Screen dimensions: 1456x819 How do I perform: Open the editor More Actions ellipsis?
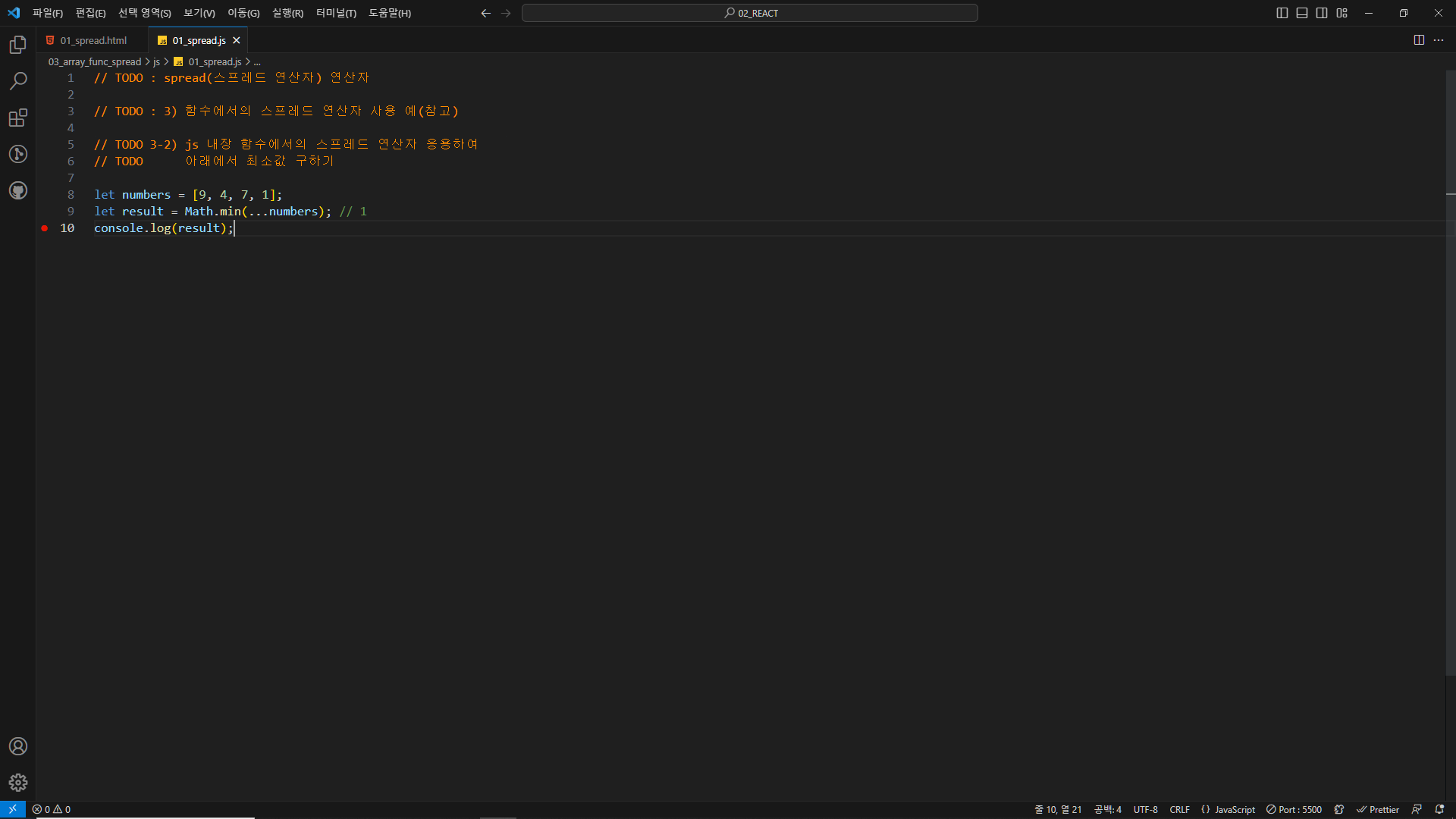1439,40
